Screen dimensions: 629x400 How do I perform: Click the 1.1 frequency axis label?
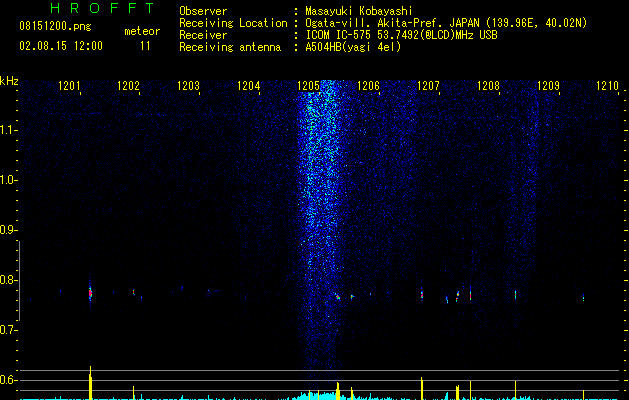(x=8, y=130)
